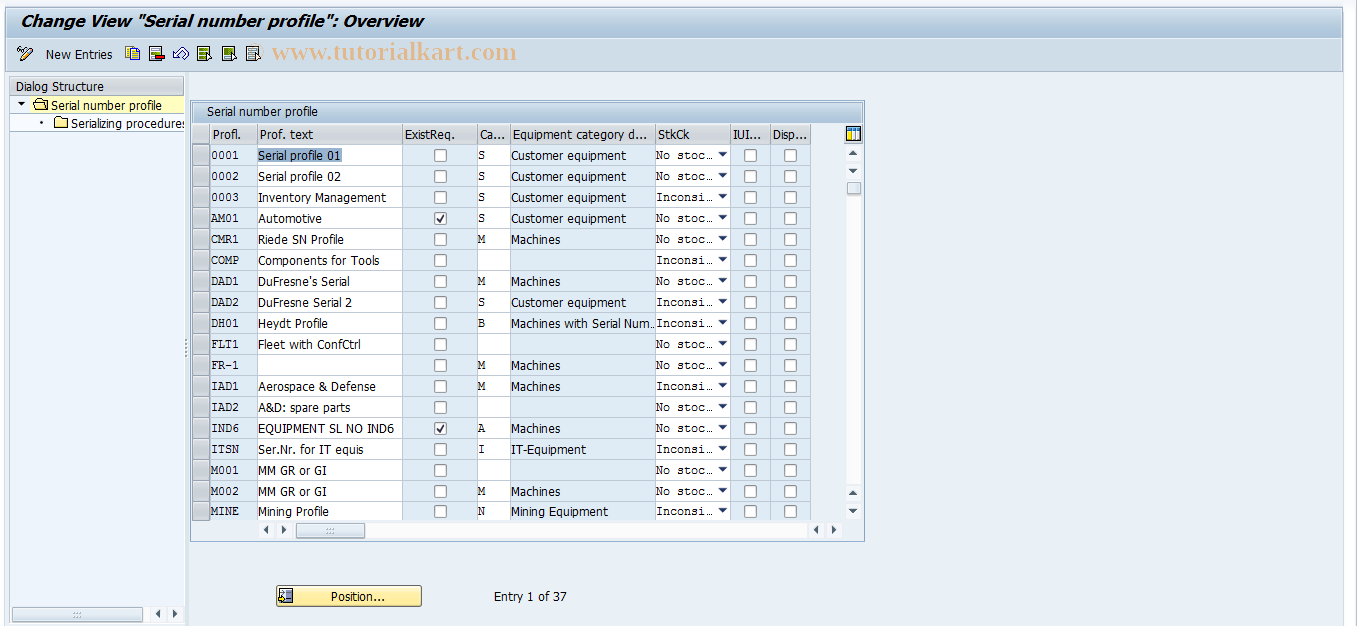Image resolution: width=1357 pixels, height=626 pixels.
Task: Click the row selector for profile COMP
Action: pyautogui.click(x=201, y=260)
